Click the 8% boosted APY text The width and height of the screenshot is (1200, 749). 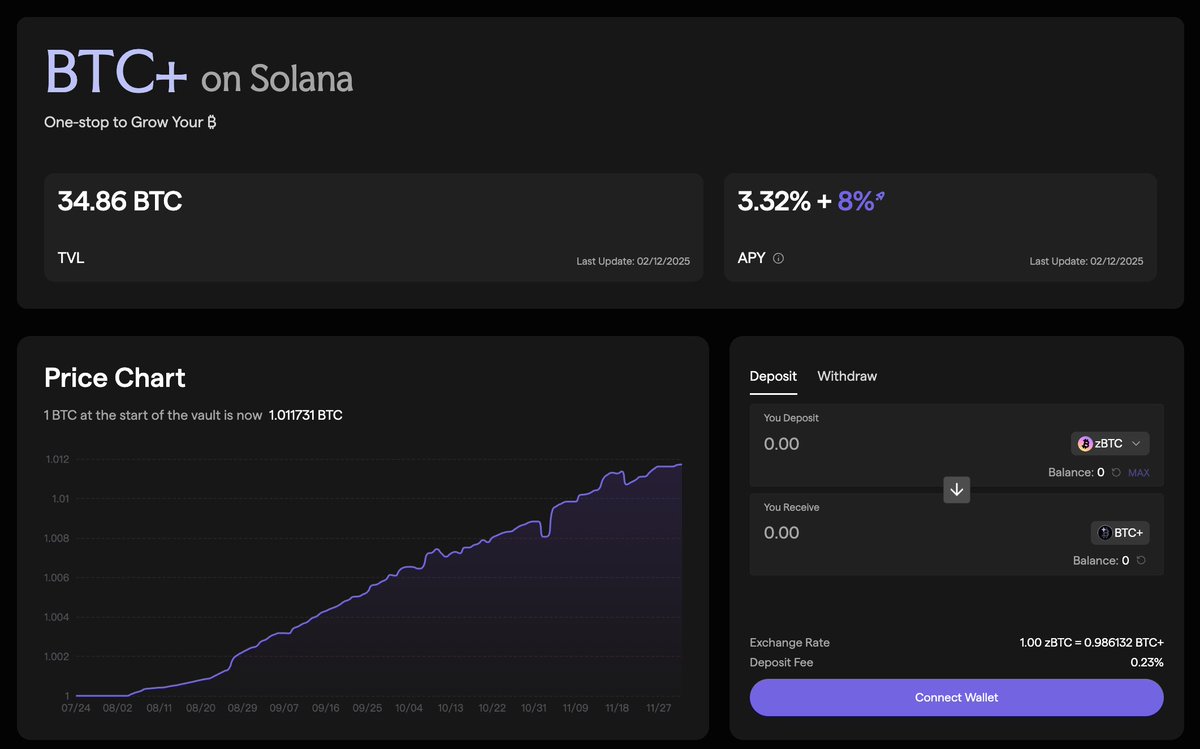[856, 201]
